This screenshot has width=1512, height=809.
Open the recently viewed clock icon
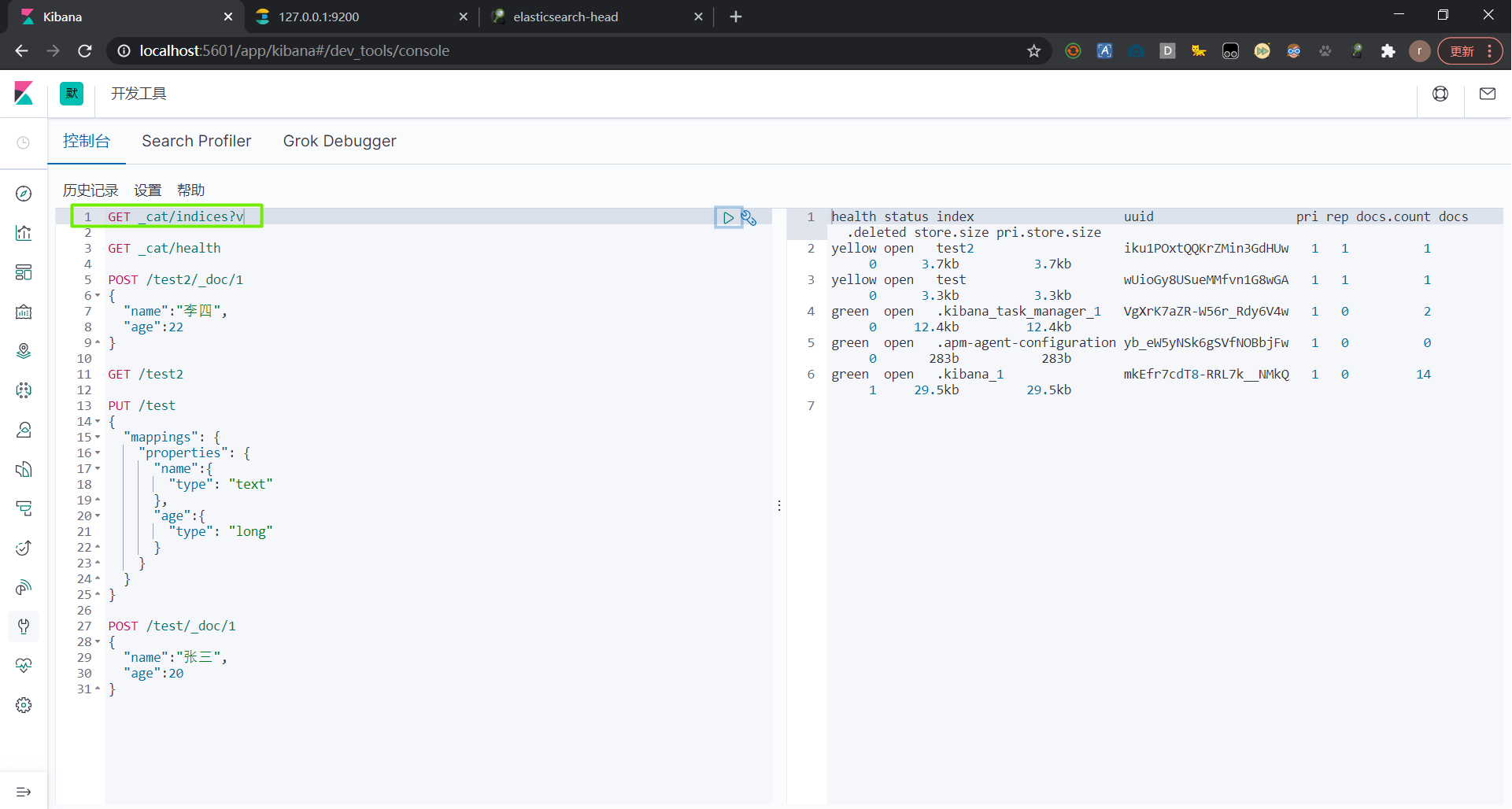click(x=24, y=142)
